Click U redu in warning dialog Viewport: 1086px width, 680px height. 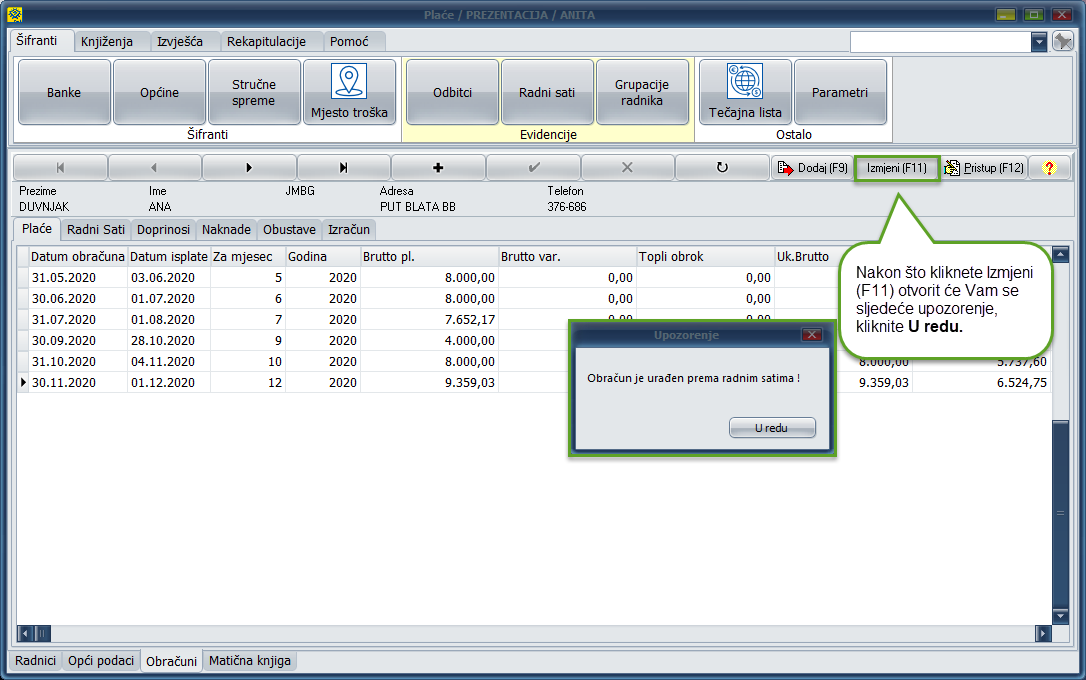[772, 428]
